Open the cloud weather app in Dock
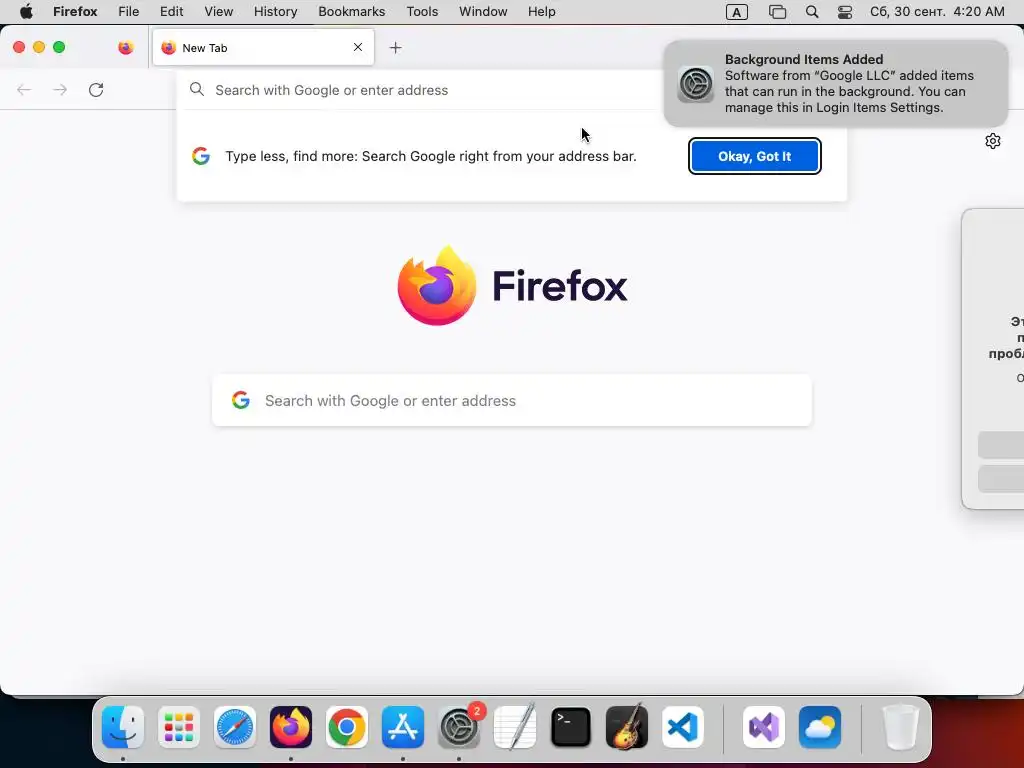The image size is (1024, 768). coord(820,727)
